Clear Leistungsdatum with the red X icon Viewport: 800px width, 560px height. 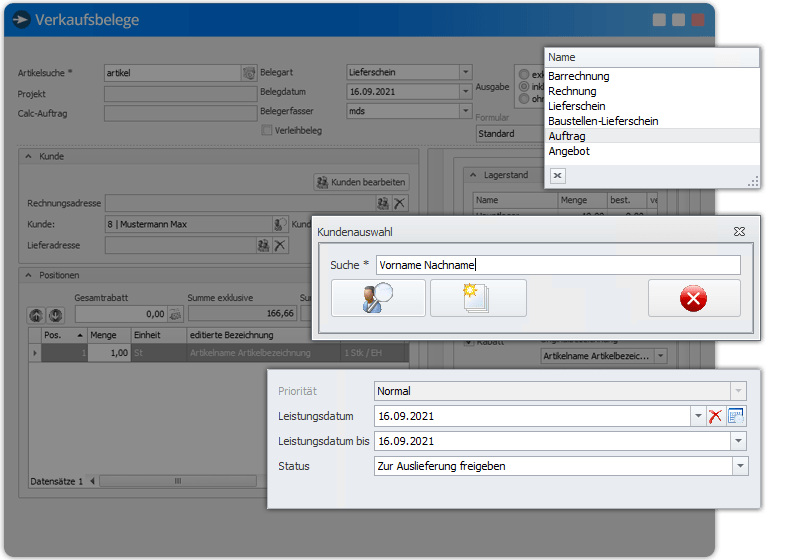tap(715, 416)
